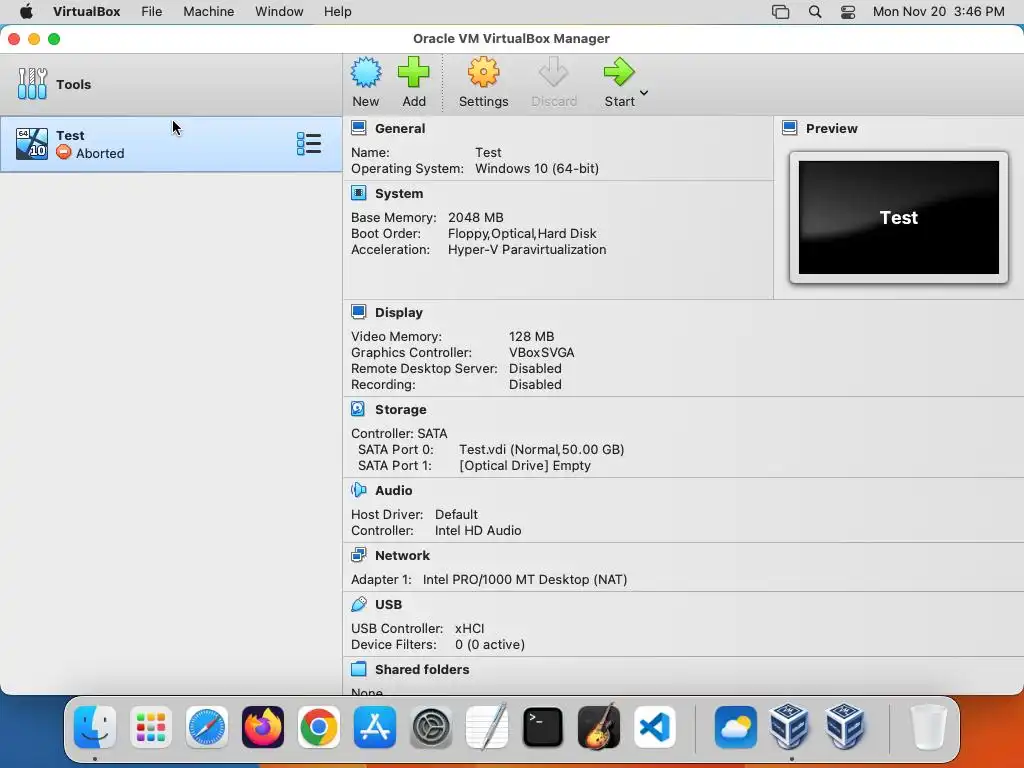The height and width of the screenshot is (768, 1024).
Task: Open Visual Studio Code from the Dock
Action: pos(655,727)
